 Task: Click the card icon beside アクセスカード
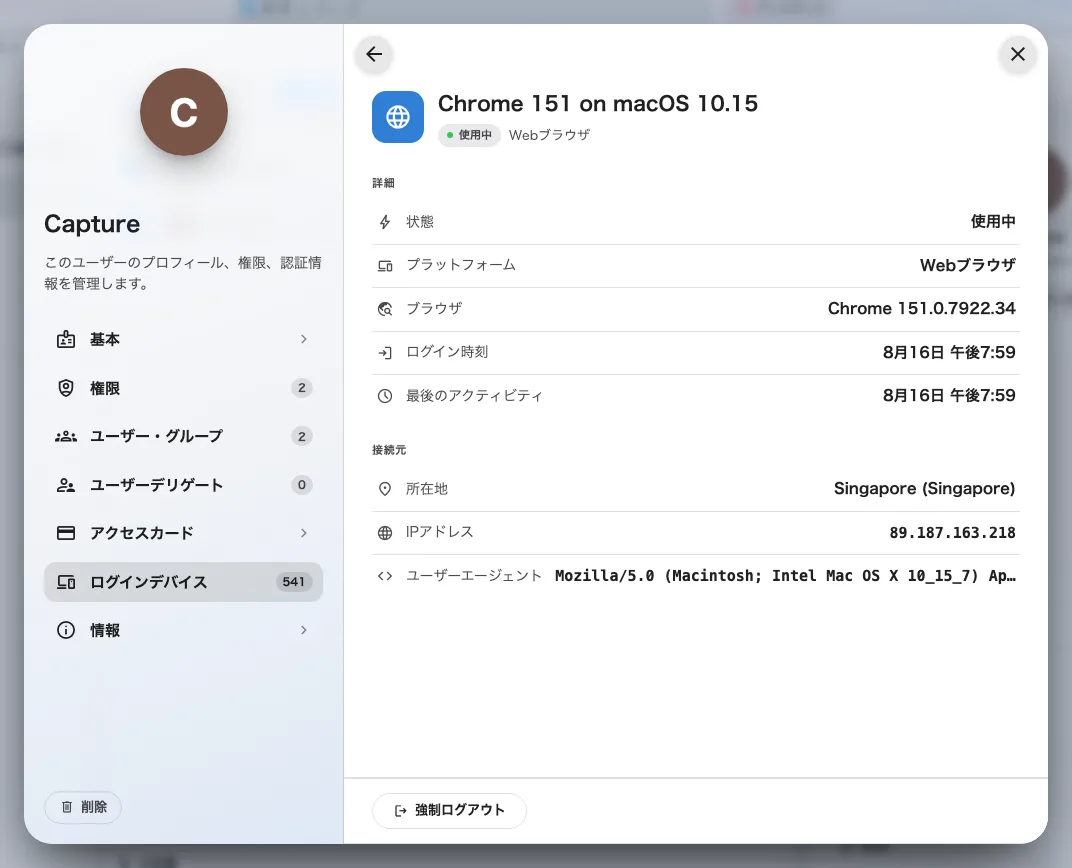click(x=66, y=533)
